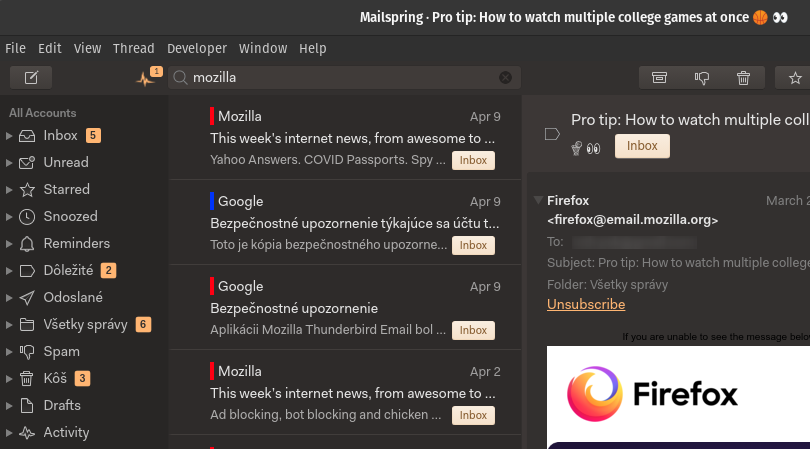
Task: Open the Window menu
Action: 263,49
